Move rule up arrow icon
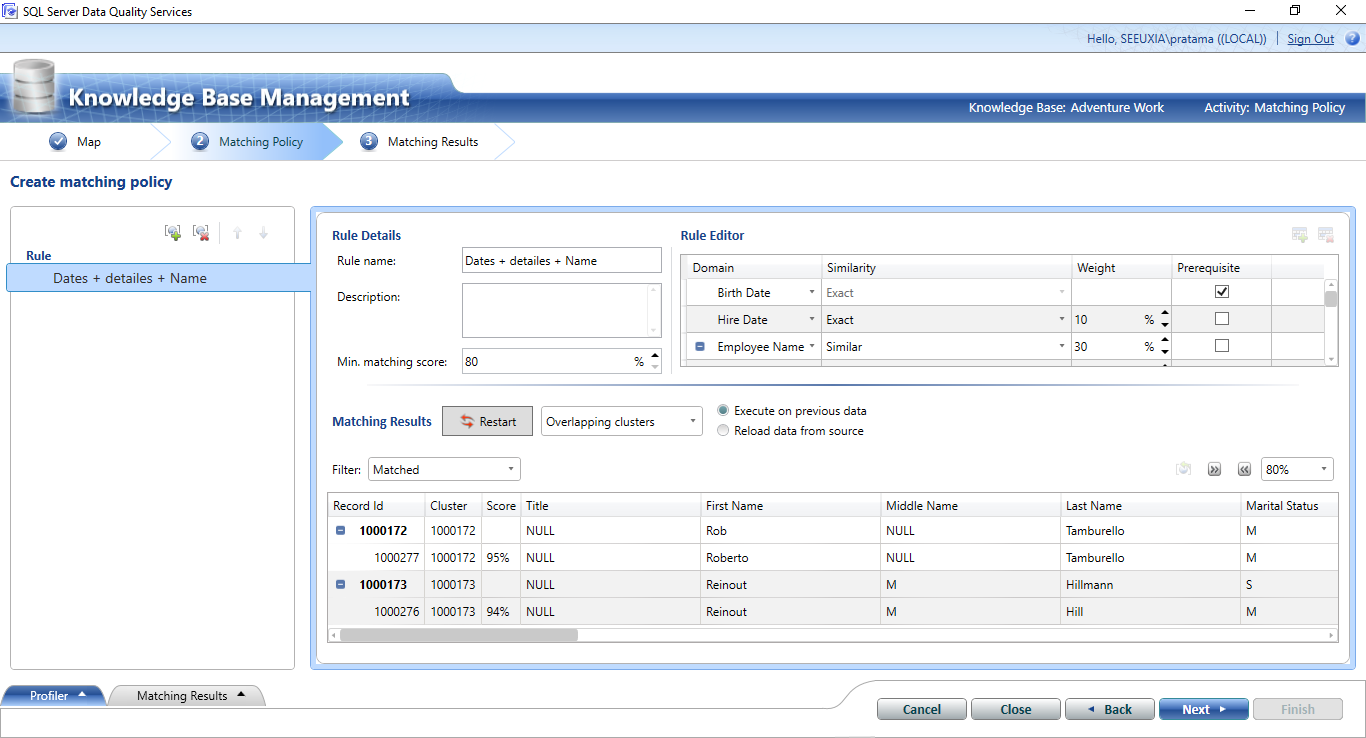Image resolution: width=1366 pixels, height=738 pixels. pyautogui.click(x=237, y=233)
